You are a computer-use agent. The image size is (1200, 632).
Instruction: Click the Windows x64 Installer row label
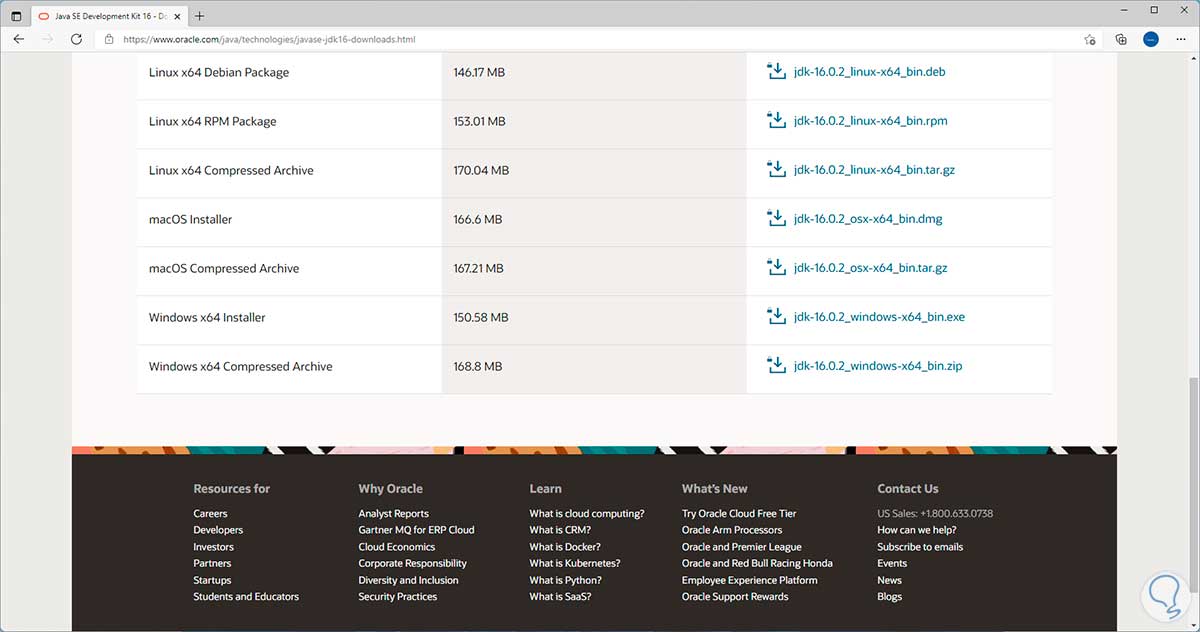(207, 317)
